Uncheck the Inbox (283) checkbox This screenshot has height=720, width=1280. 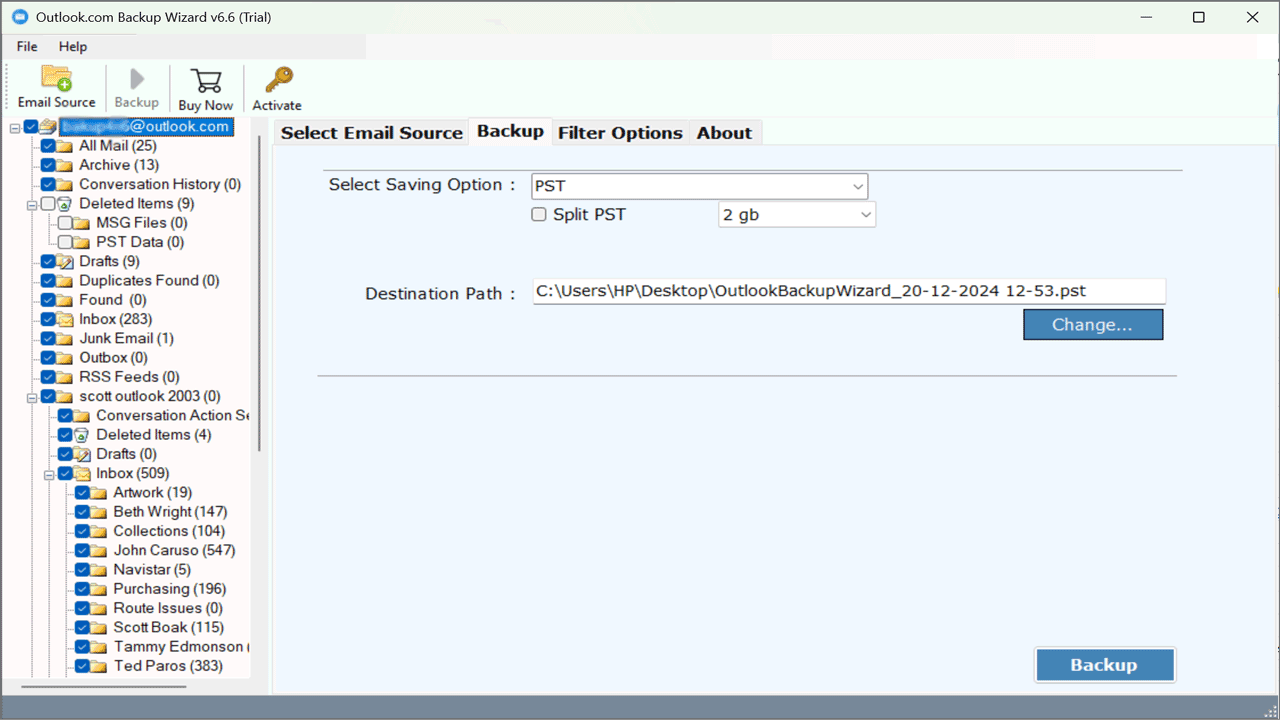click(48, 320)
